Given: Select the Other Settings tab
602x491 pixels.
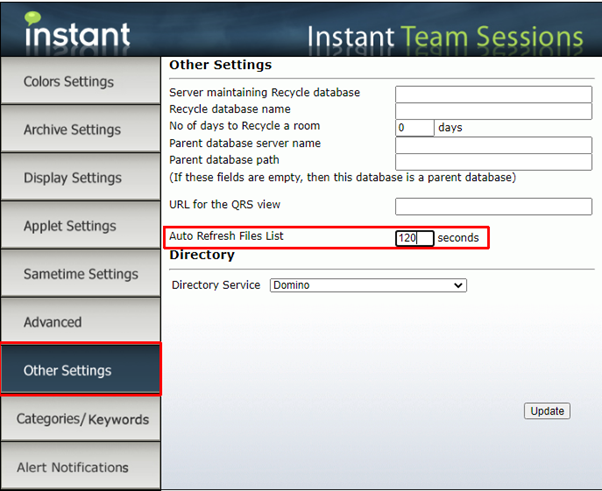Looking at the screenshot, I should click(x=80, y=369).
